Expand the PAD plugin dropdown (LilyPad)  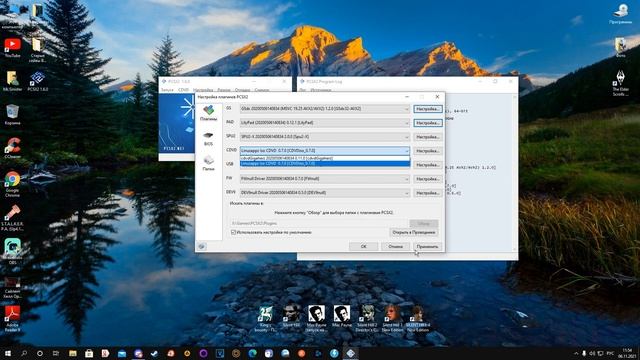click(324, 123)
